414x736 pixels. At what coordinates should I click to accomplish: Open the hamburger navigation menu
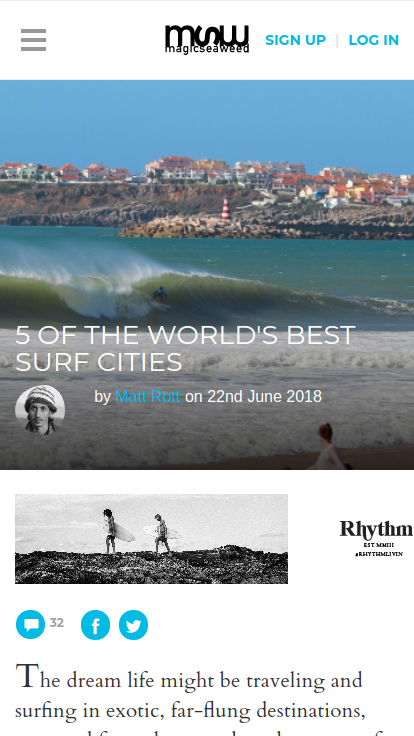pyautogui.click(x=33, y=40)
